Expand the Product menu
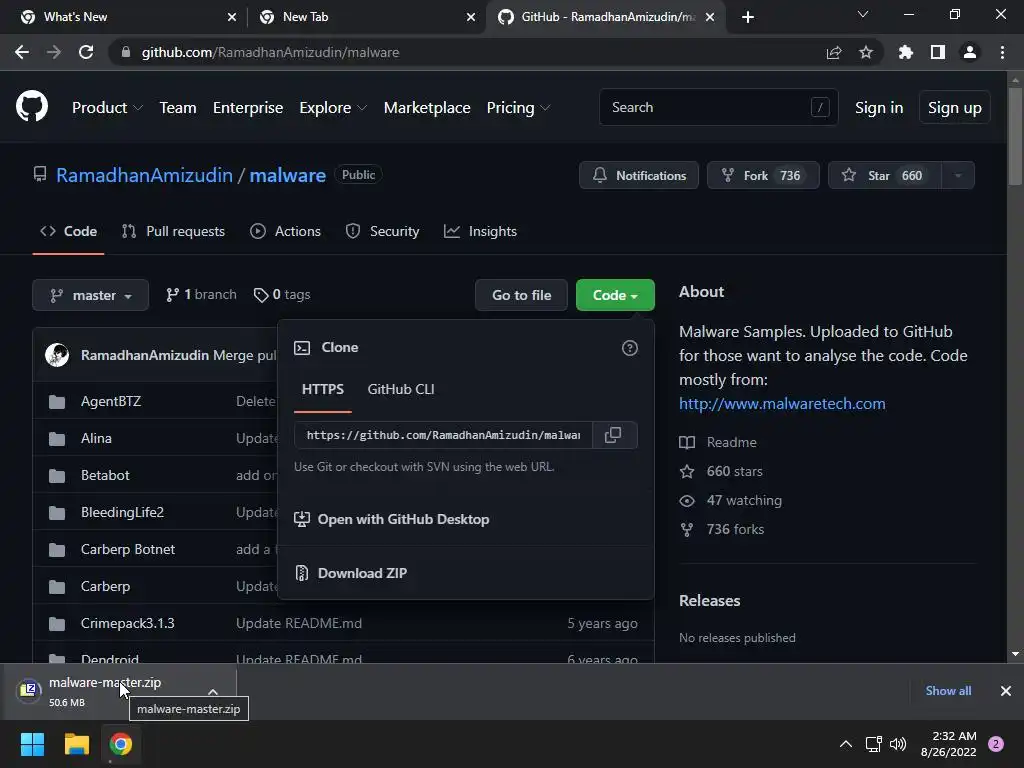1024x768 pixels. point(107,108)
